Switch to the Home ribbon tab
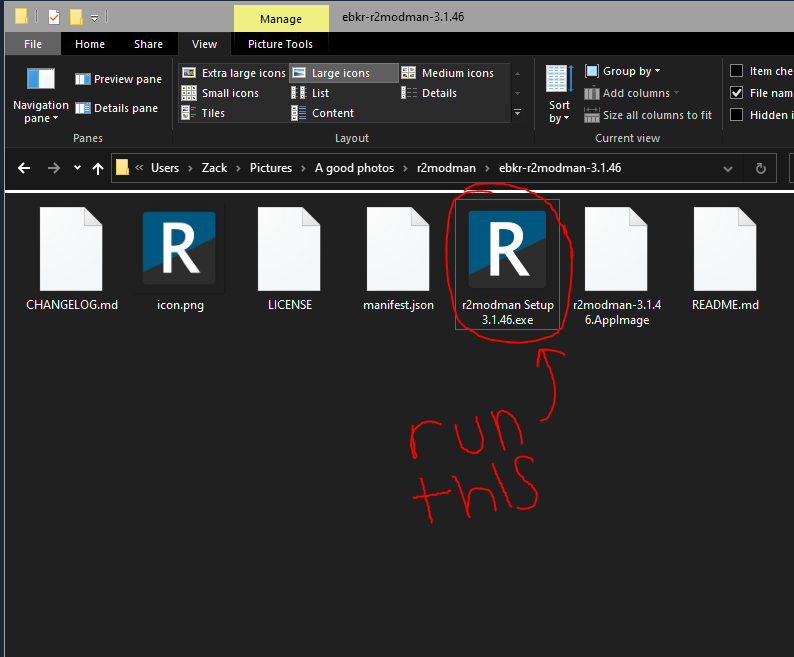 [x=90, y=44]
